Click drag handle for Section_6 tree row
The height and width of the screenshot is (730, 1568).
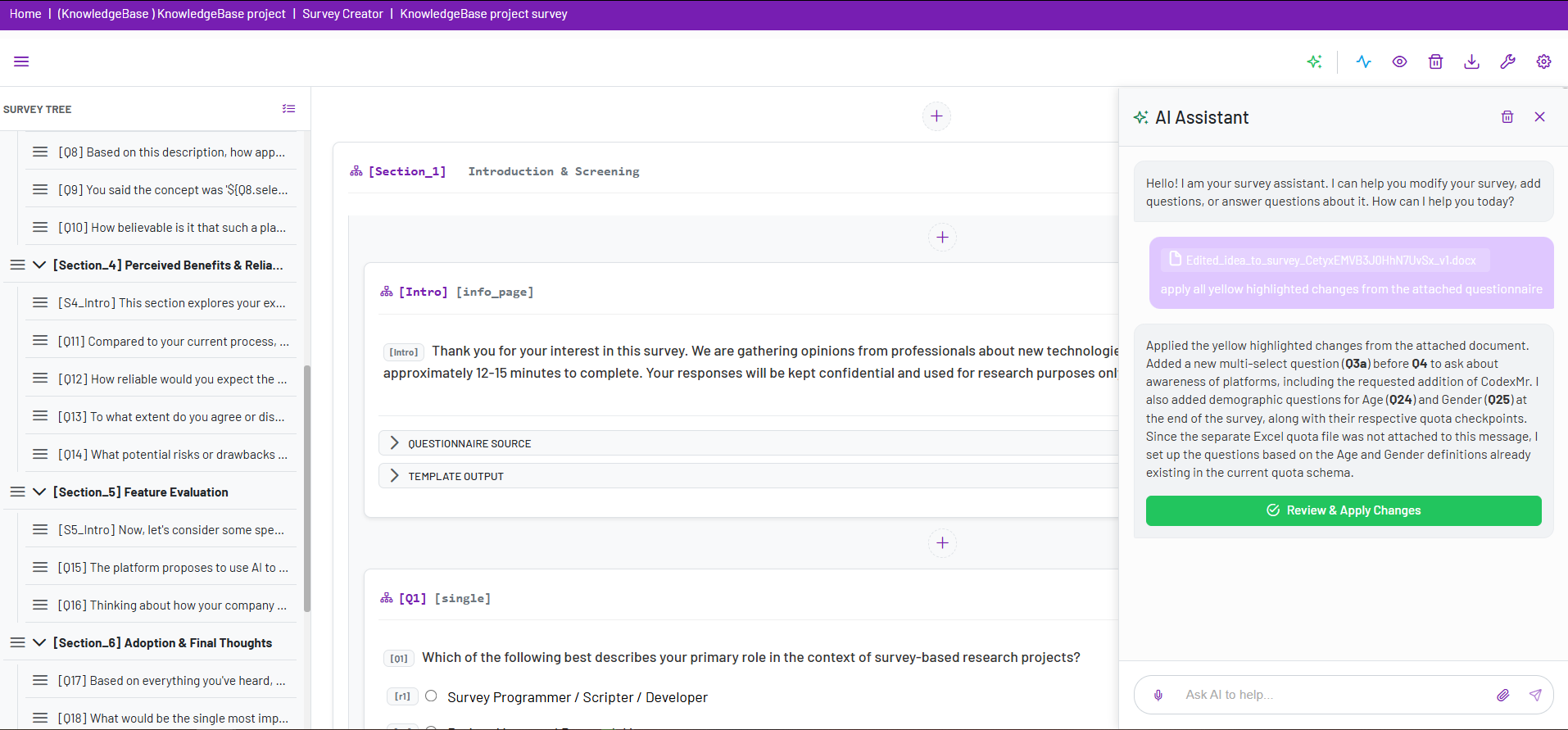tap(17, 642)
